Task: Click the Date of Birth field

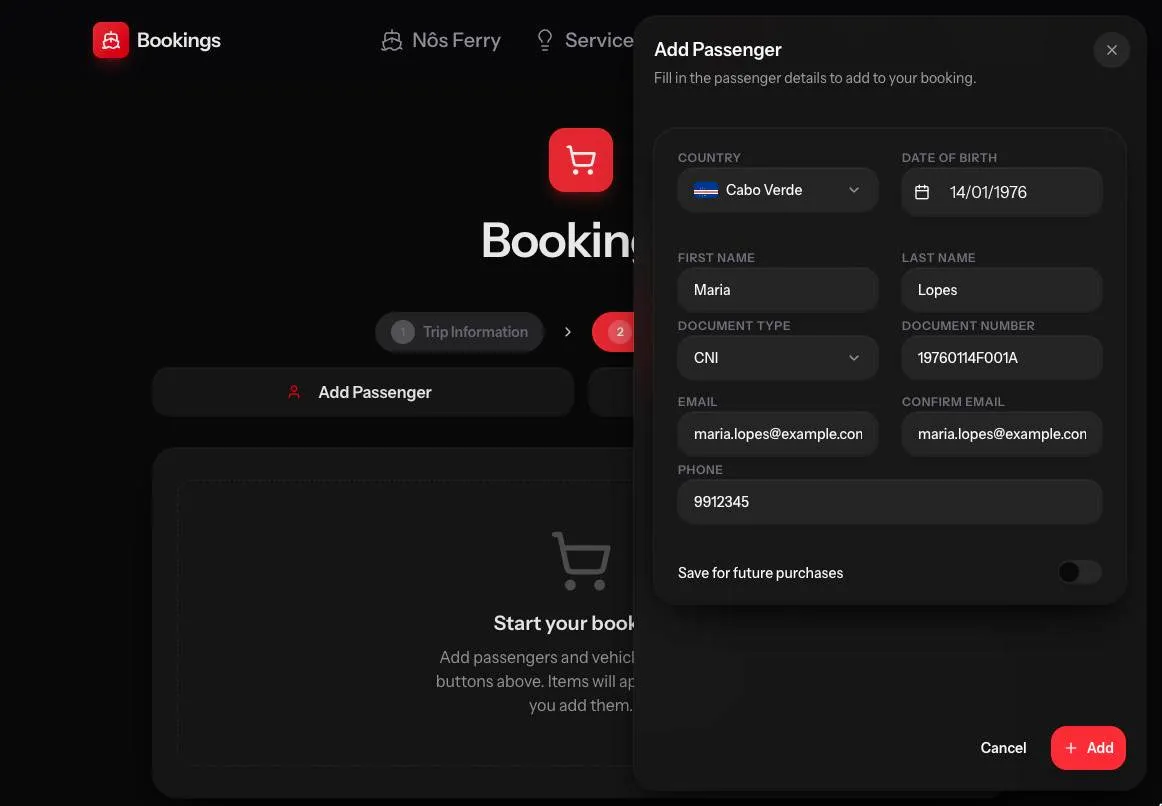Action: click(1002, 193)
